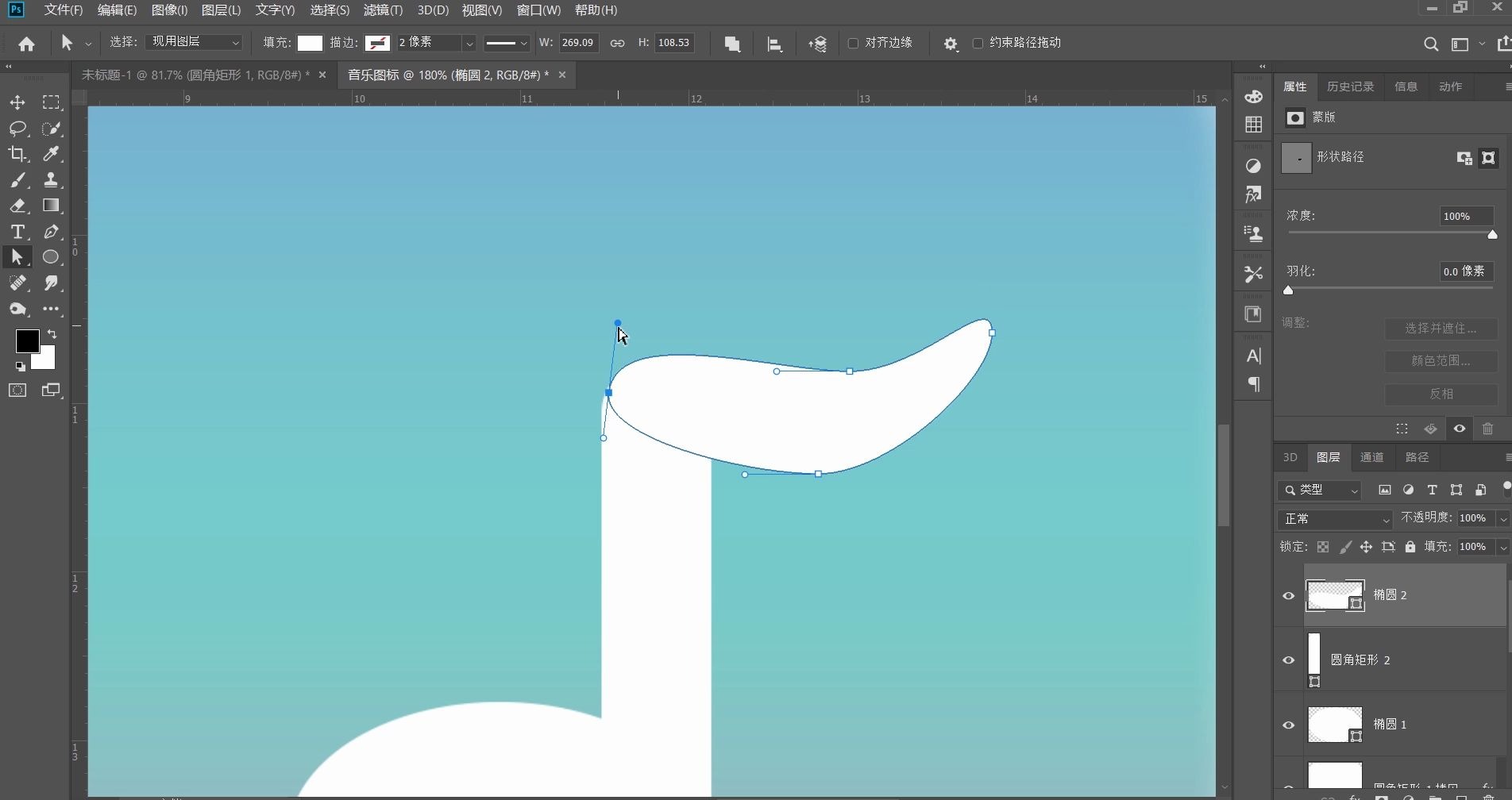The image size is (1512, 800).
Task: Select the Move tool
Action: click(x=17, y=102)
